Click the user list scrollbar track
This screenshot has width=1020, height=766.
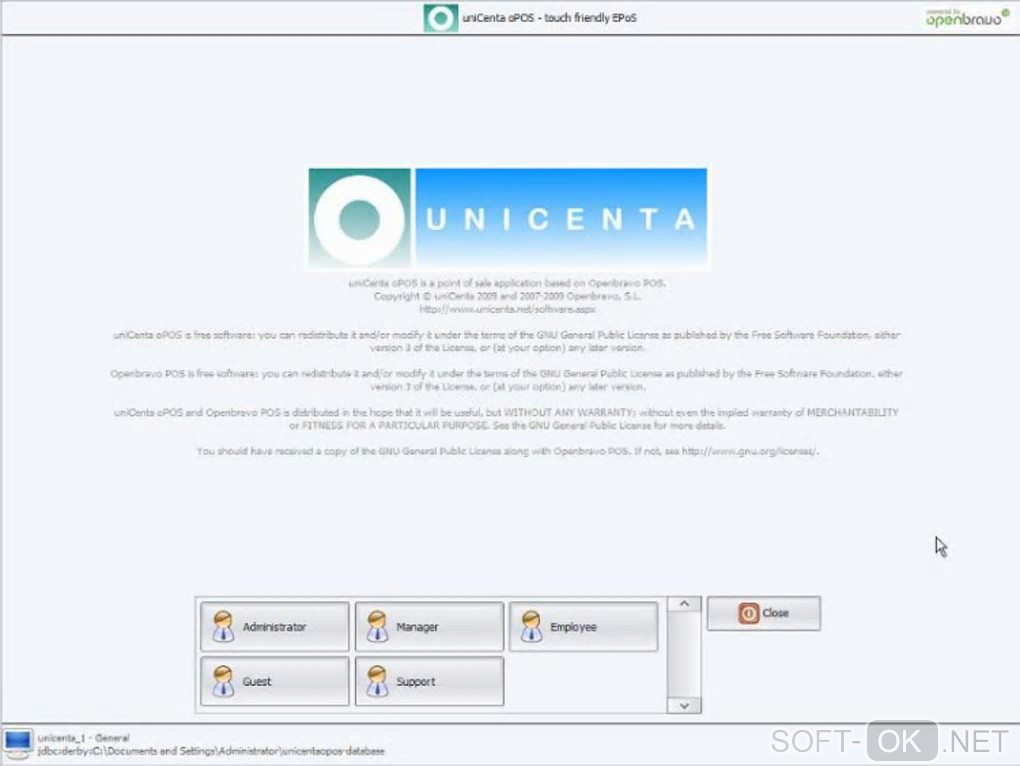684,655
